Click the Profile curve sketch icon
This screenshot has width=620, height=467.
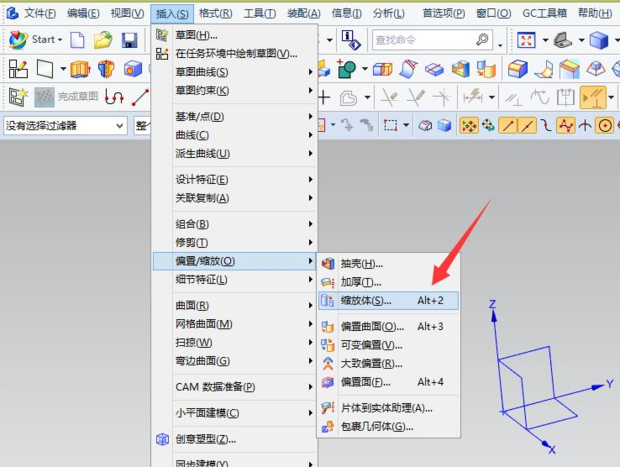(114, 97)
